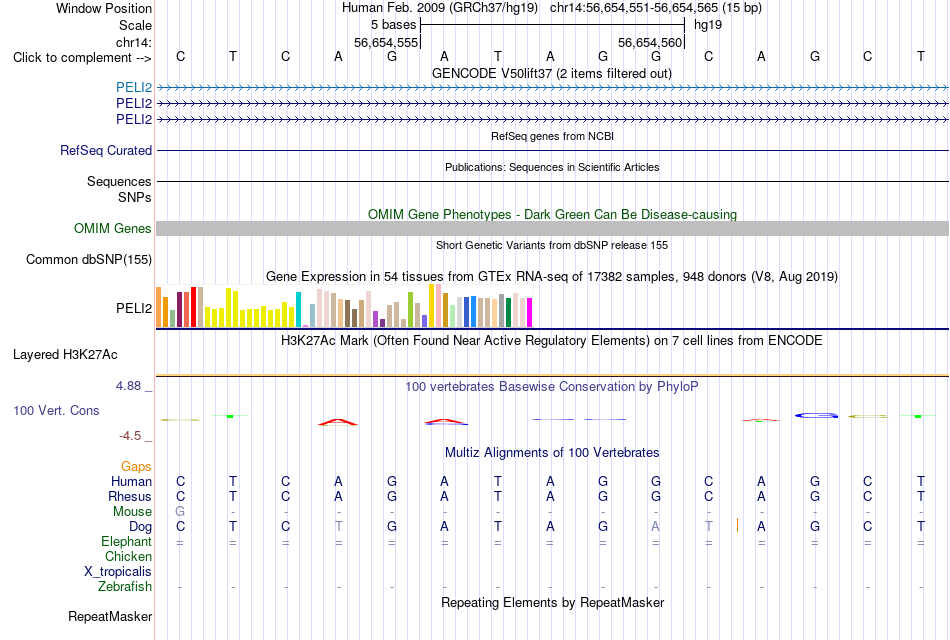The image size is (950, 640).
Task: Click the SNPs track label
Action: tap(135, 197)
